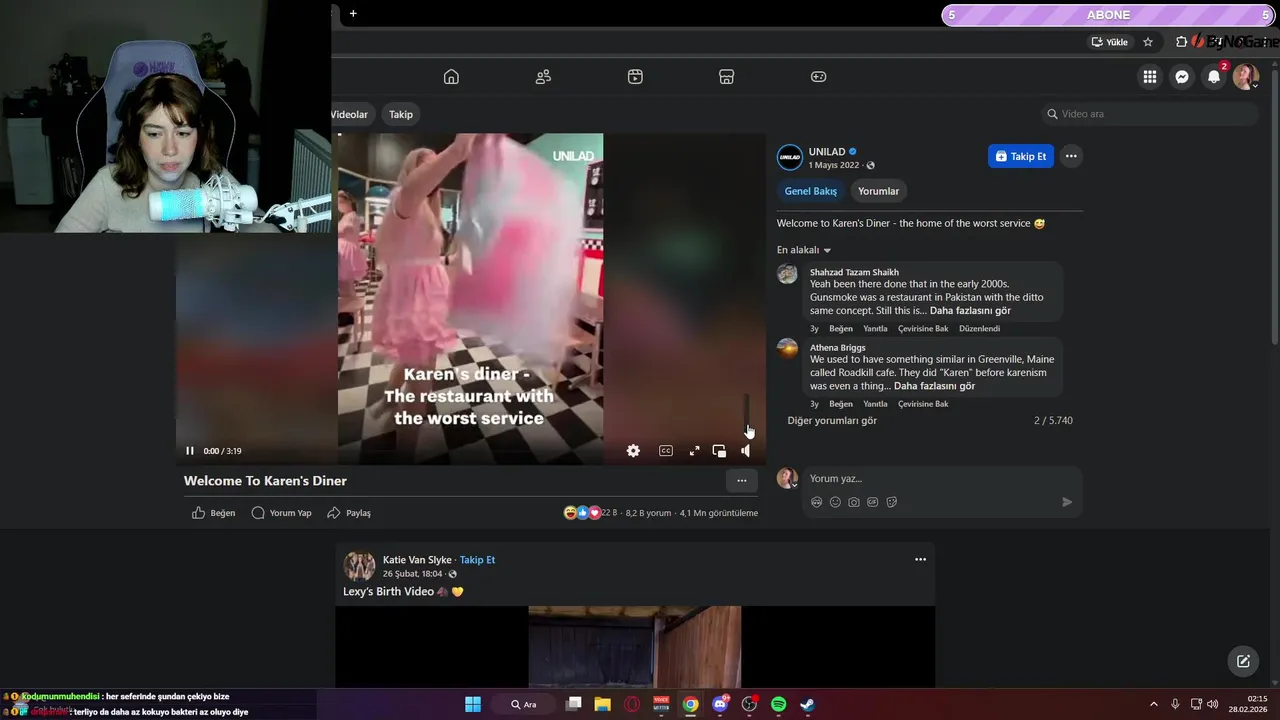The image size is (1280, 720).
Task: Show hidden system tray icons
Action: pos(1153,704)
